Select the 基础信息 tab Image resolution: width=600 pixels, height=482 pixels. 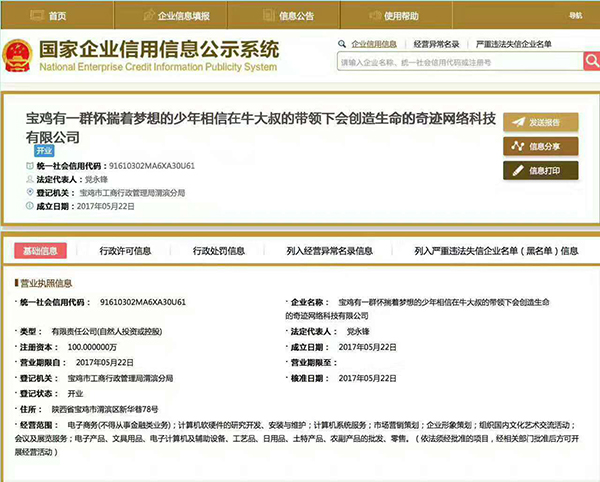41,251
